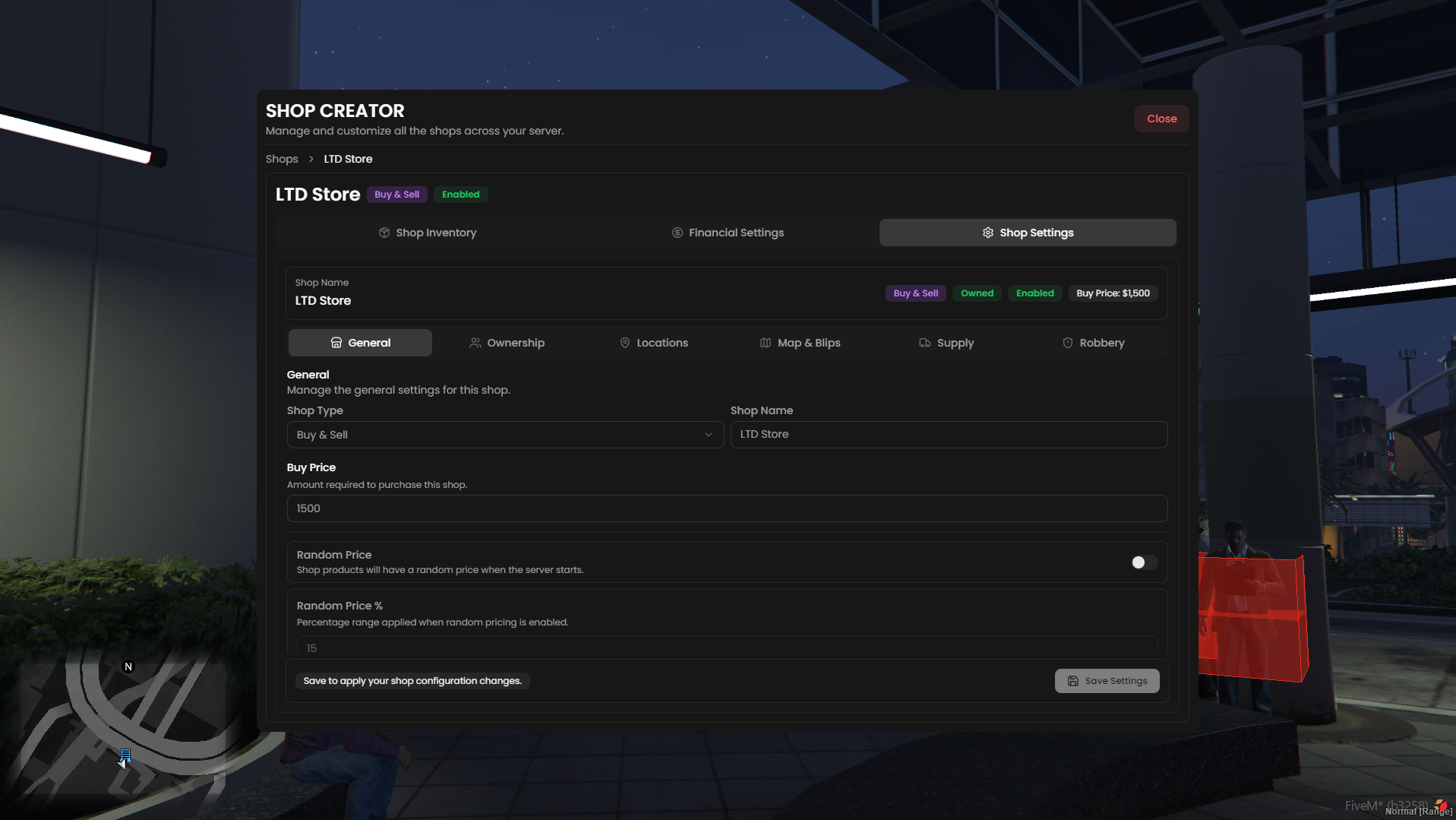Click the SHOP CREATOR heading
This screenshot has width=1456, height=820.
[335, 111]
